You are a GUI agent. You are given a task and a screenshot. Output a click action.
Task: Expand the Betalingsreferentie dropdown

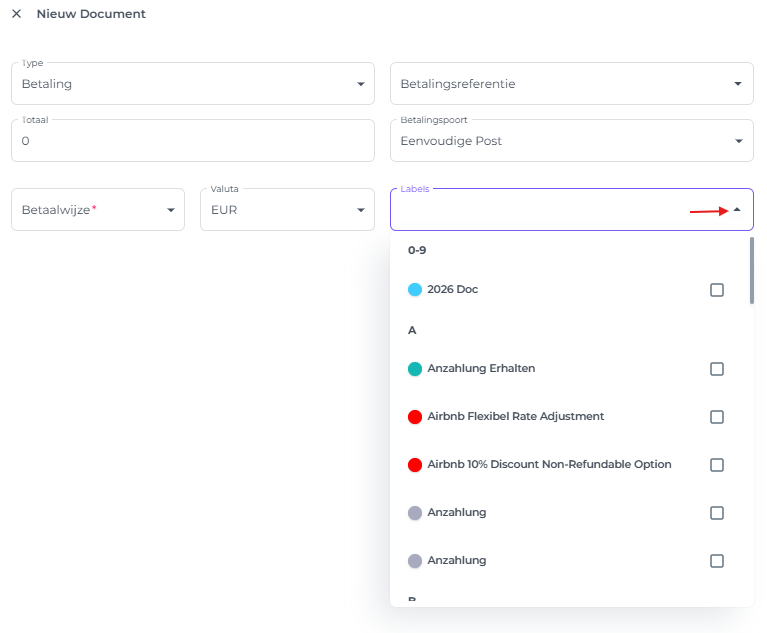coord(737,84)
